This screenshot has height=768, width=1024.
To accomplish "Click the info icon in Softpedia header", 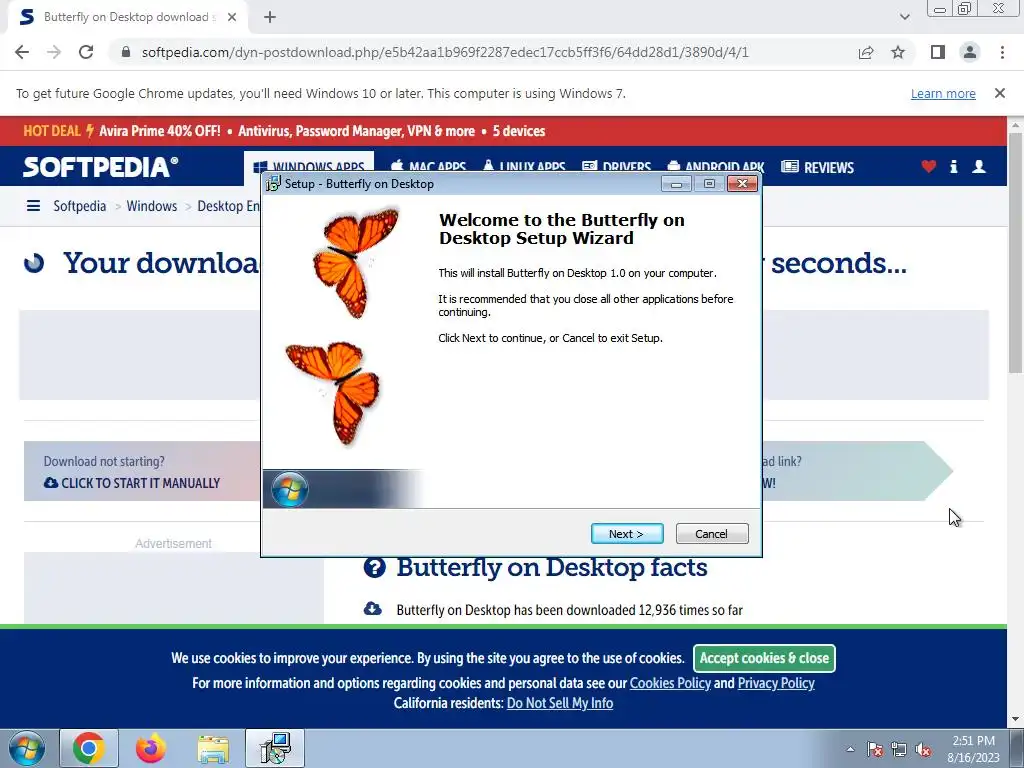I will click(953, 167).
